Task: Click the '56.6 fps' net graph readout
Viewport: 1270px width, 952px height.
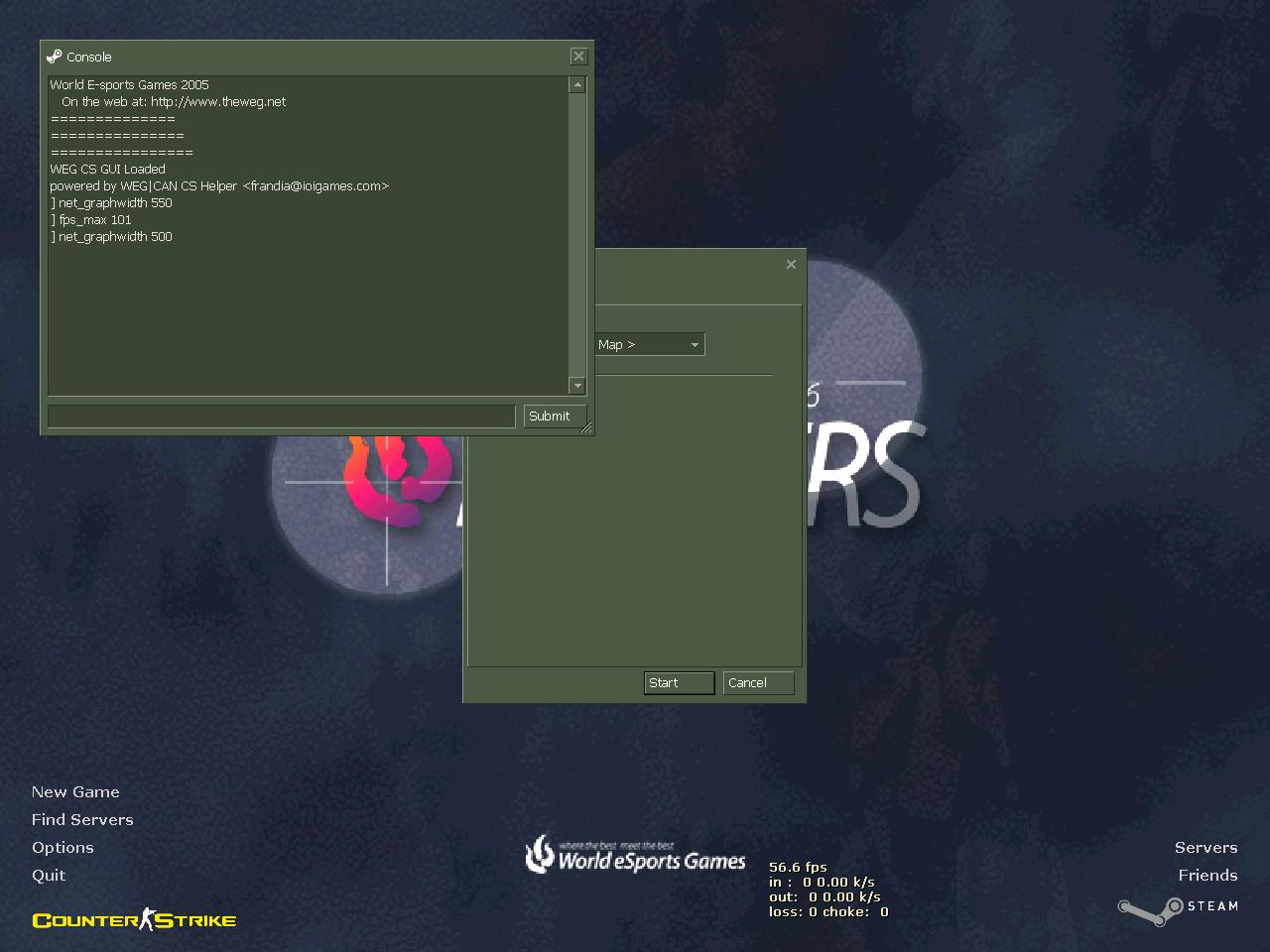Action: click(798, 867)
